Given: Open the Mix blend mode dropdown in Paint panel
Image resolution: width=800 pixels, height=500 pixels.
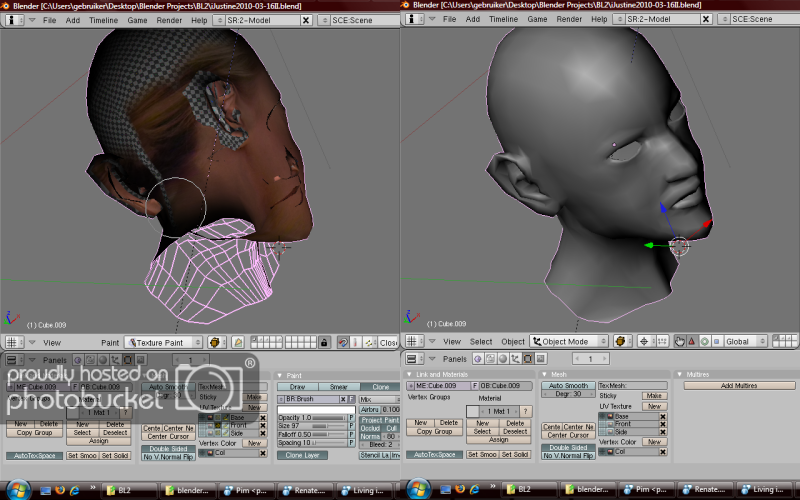Looking at the screenshot, I should pyautogui.click(x=380, y=399).
